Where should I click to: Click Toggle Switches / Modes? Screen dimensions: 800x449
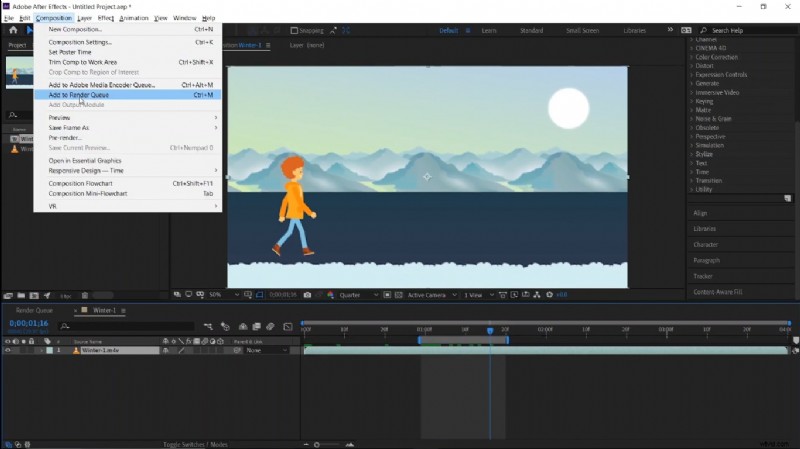195,444
